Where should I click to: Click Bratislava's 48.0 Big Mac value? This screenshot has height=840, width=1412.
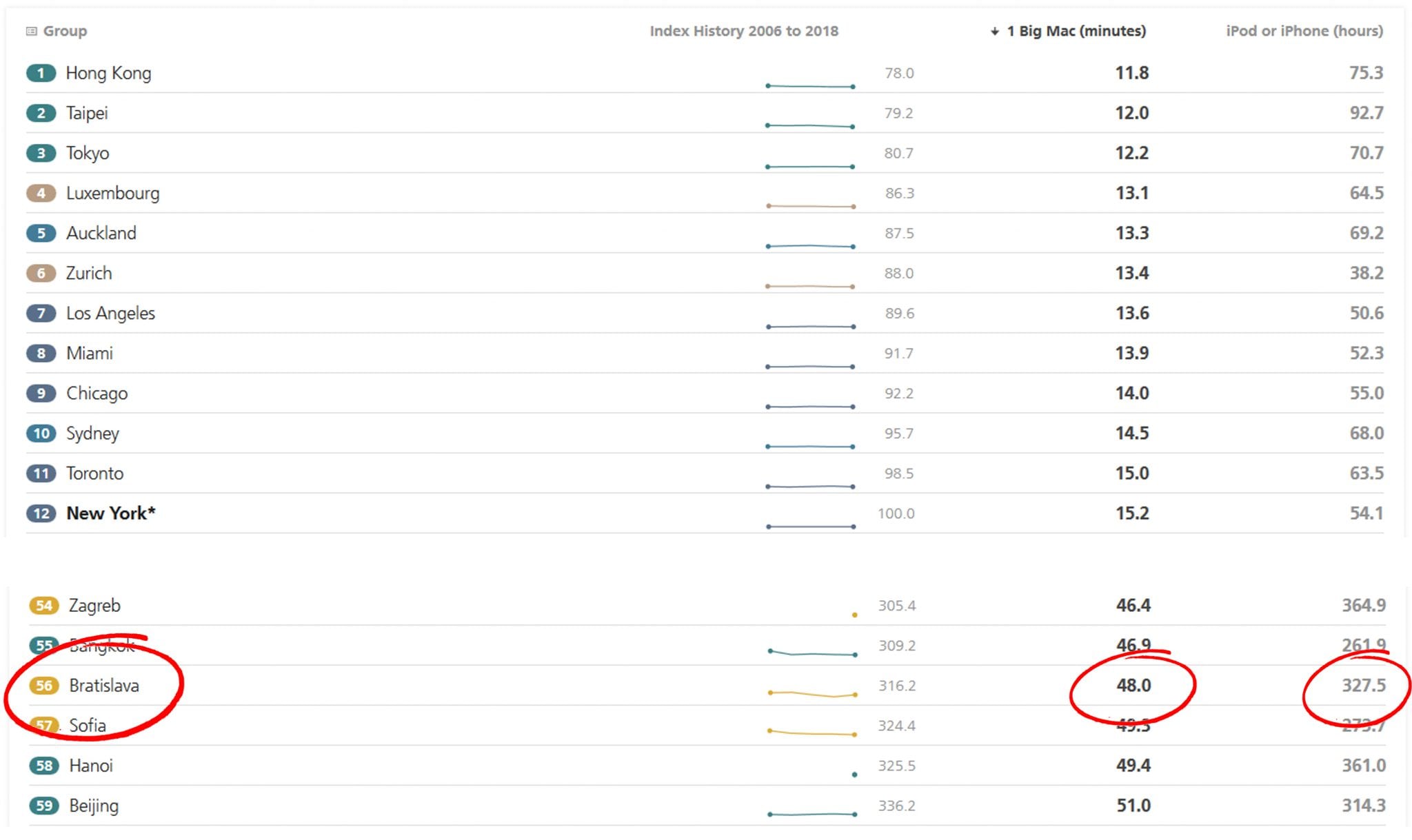click(x=1133, y=686)
